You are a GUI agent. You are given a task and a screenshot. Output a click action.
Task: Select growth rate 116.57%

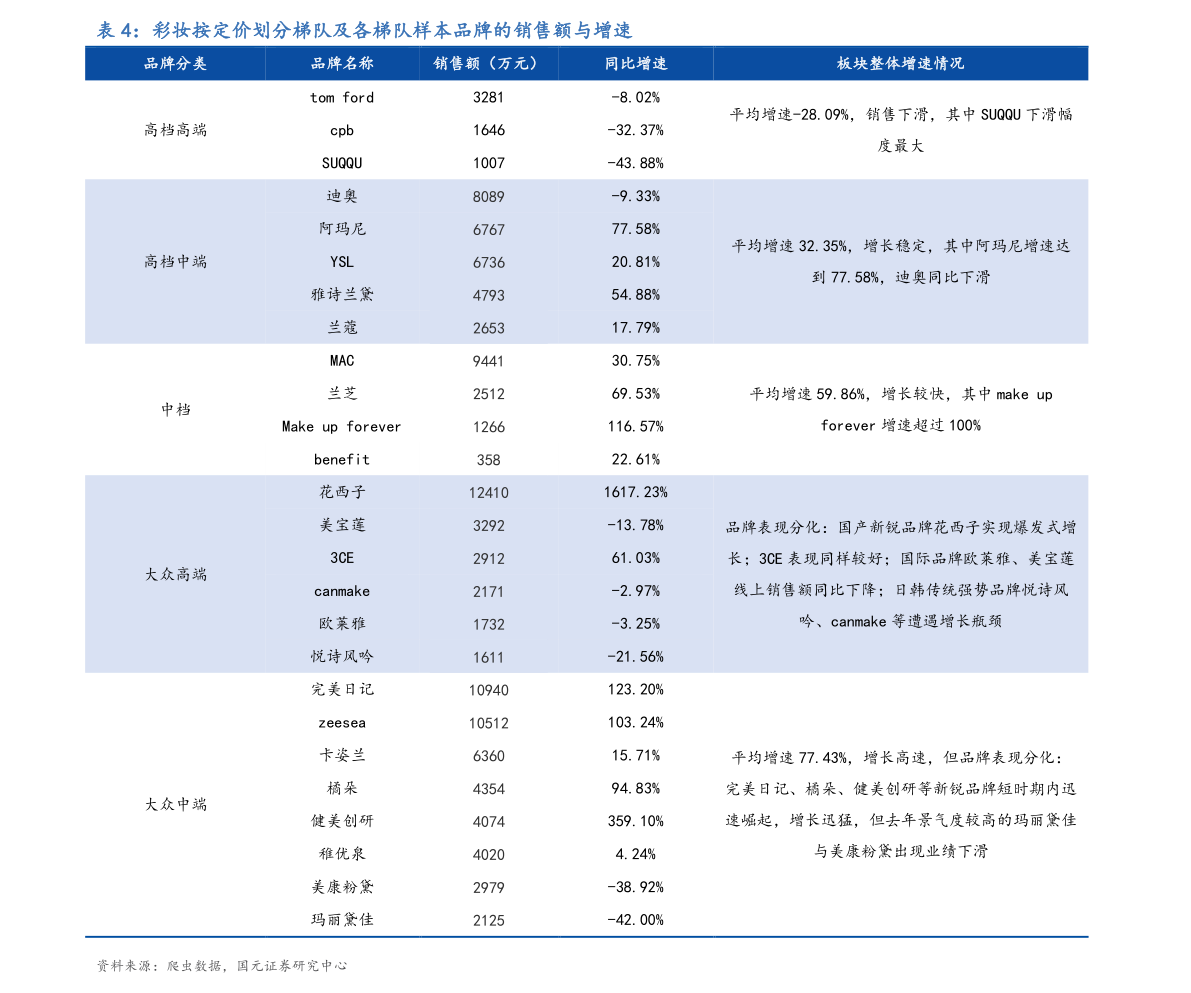pyautogui.click(x=636, y=426)
